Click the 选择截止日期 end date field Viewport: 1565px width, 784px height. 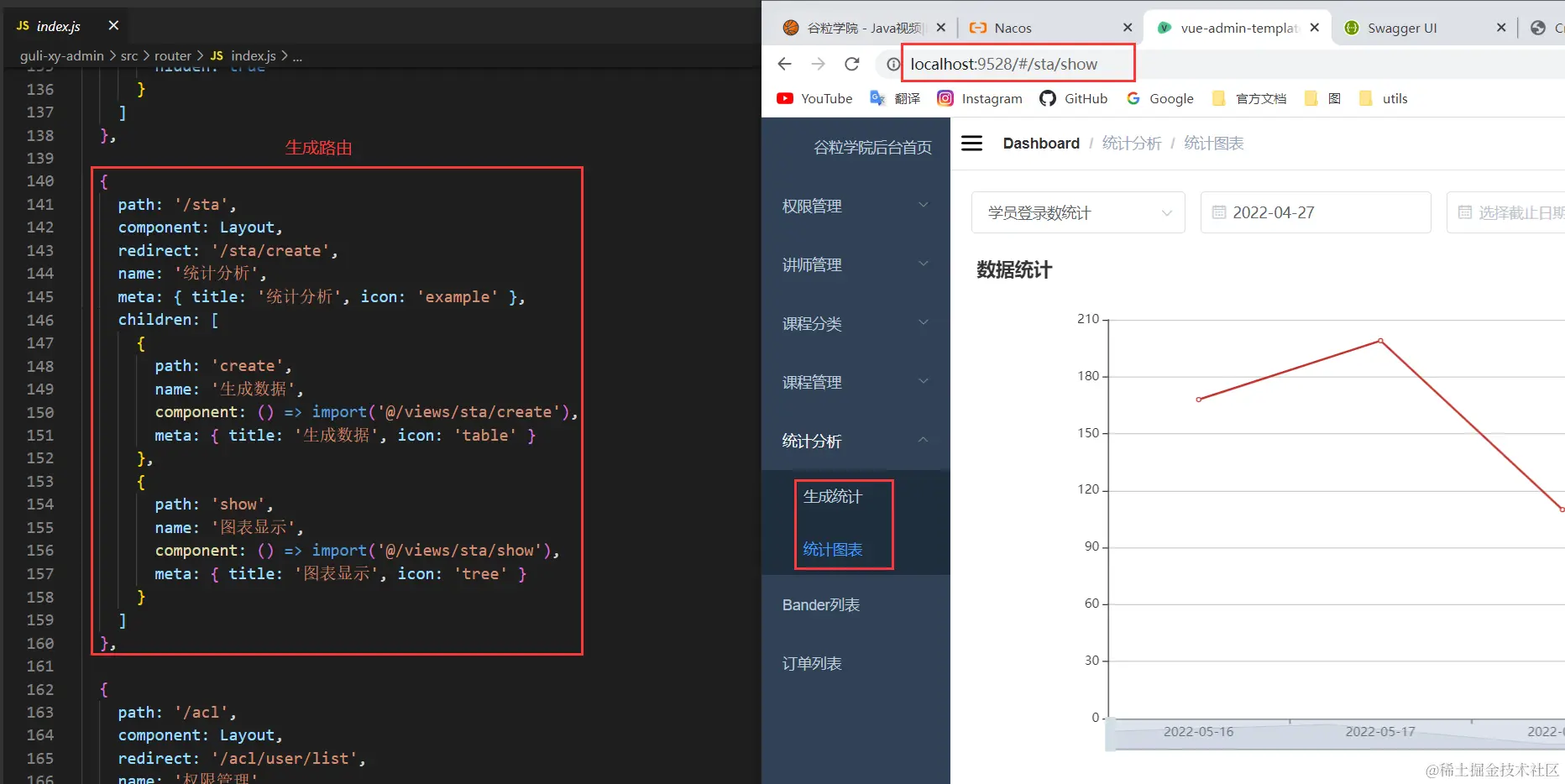pyautogui.click(x=1506, y=212)
